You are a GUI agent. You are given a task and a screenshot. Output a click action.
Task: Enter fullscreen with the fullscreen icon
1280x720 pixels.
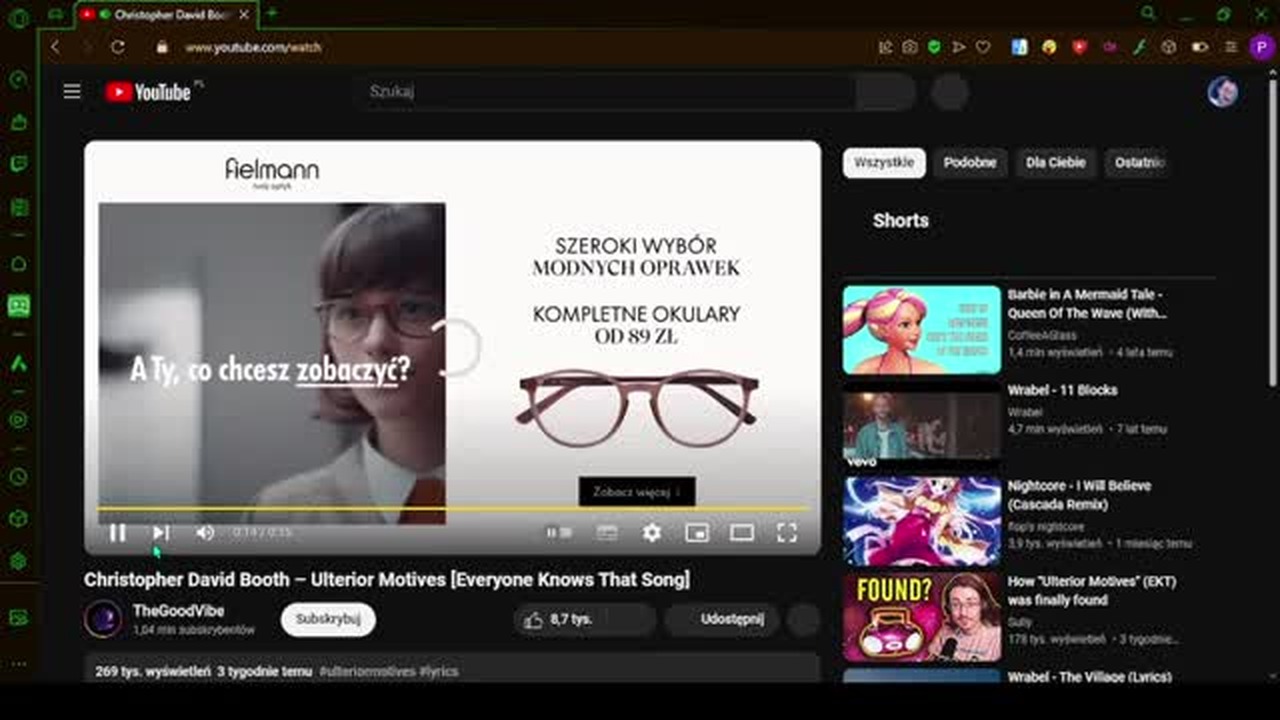tap(787, 533)
